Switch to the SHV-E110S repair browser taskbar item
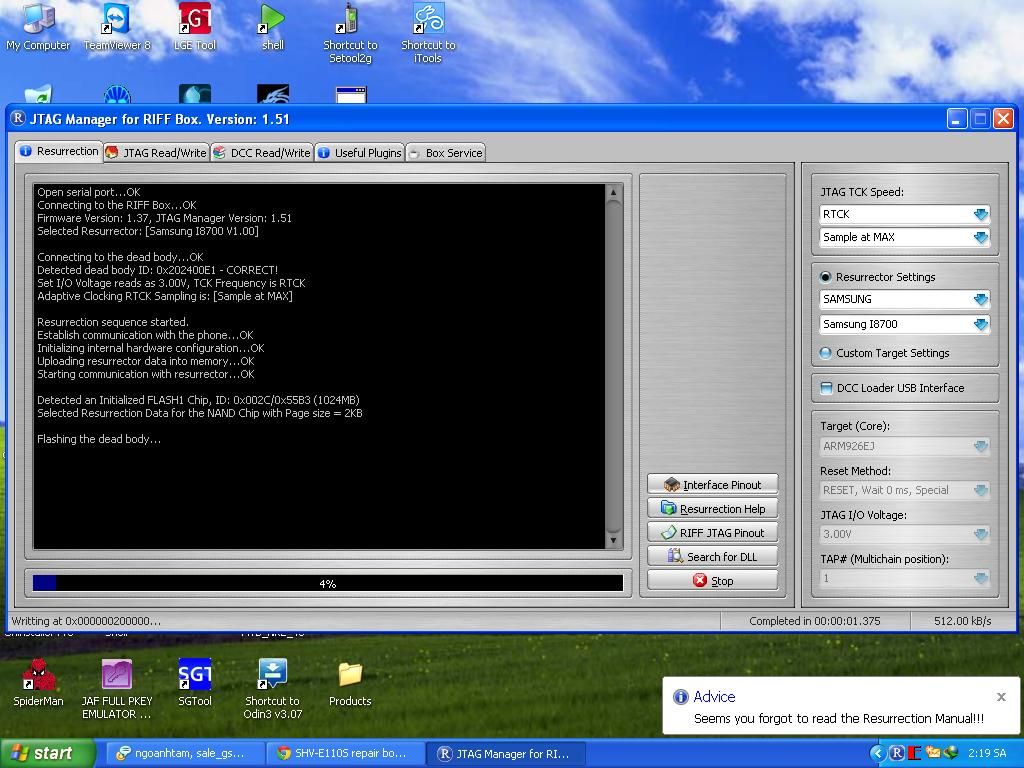This screenshot has height=768, width=1024. [x=345, y=754]
